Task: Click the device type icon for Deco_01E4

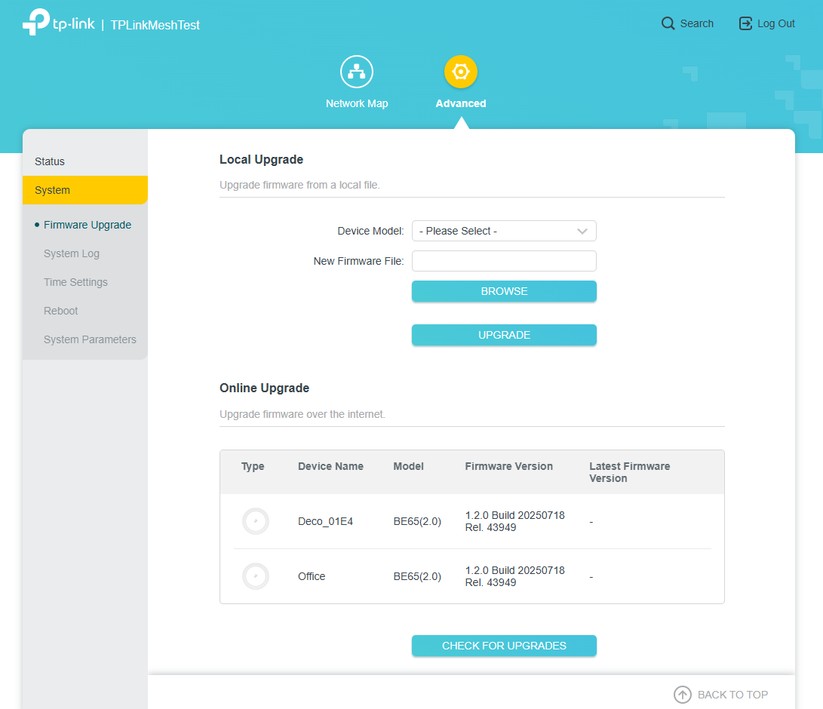Action: (x=254, y=521)
